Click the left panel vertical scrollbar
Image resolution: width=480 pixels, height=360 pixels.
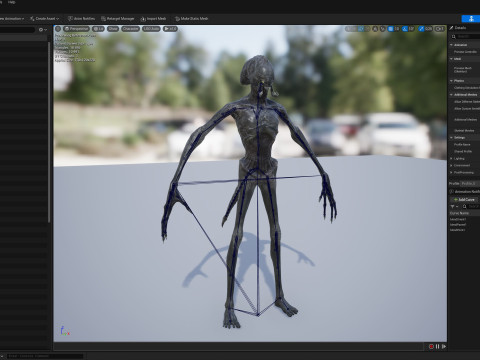click(49, 132)
